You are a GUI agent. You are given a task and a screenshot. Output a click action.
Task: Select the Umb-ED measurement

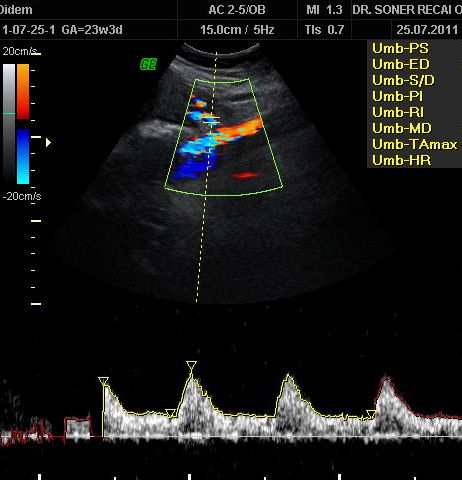point(401,64)
